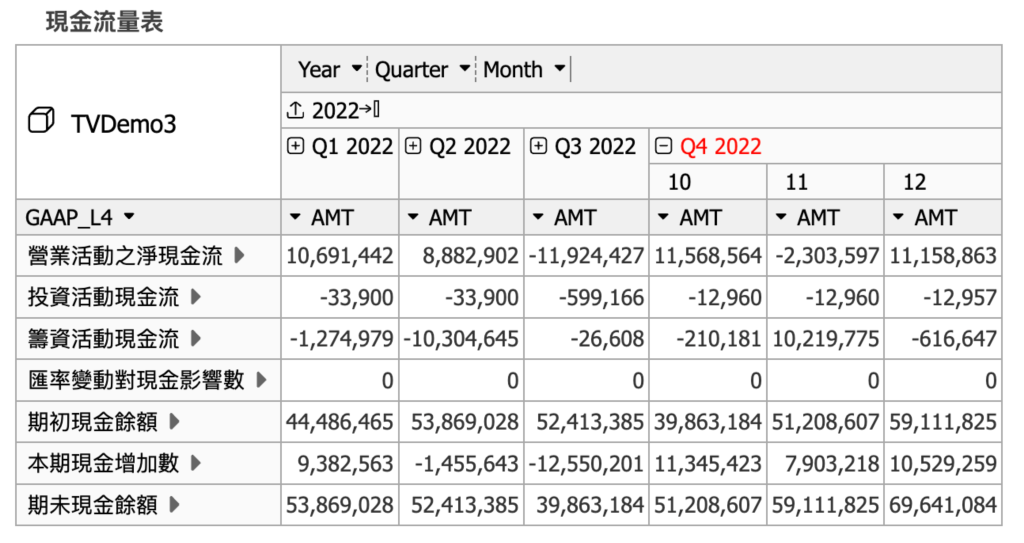
Task: Open AMT measure dropdown under Q1 2022
Action: coord(294,217)
